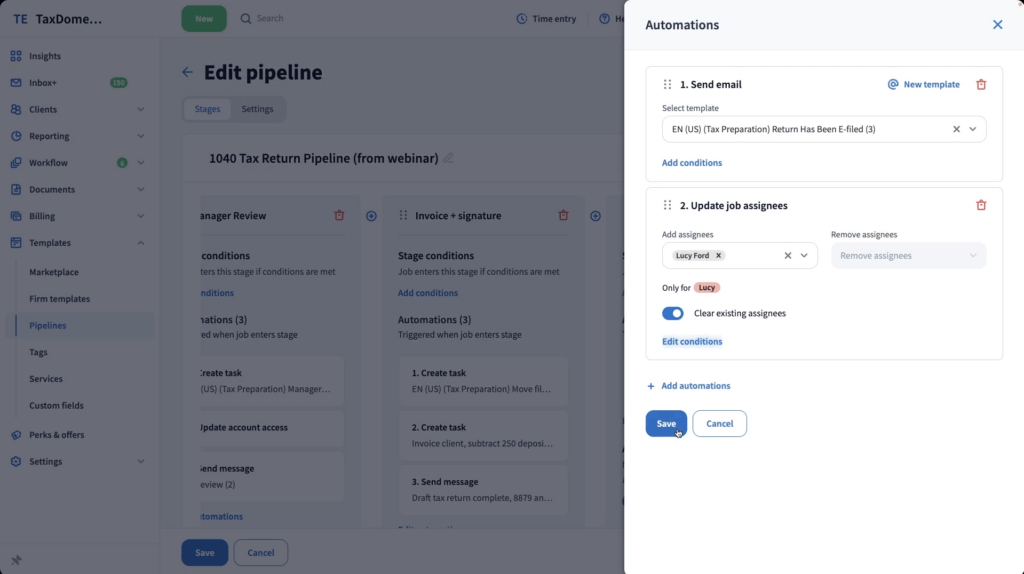Open Perks & offers
The width and height of the screenshot is (1024, 574).
(56, 435)
